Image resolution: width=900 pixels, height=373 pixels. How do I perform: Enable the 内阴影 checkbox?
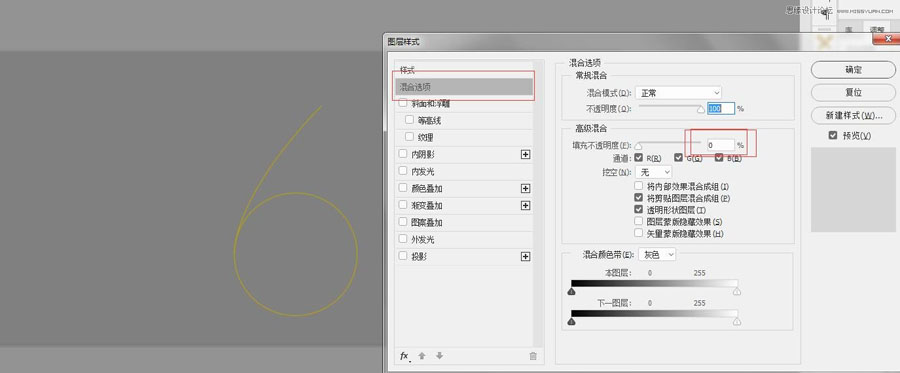[x=403, y=154]
